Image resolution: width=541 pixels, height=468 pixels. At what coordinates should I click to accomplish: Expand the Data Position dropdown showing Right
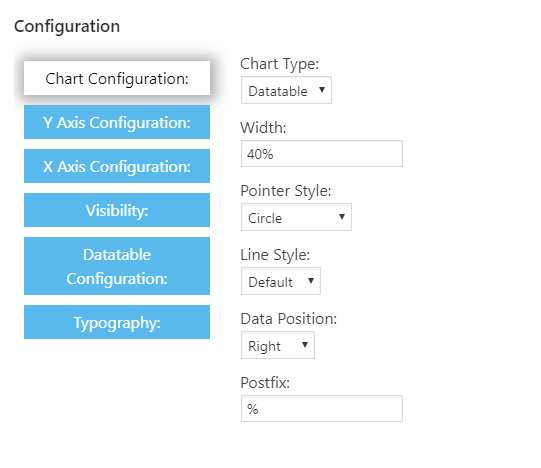pyautogui.click(x=278, y=345)
